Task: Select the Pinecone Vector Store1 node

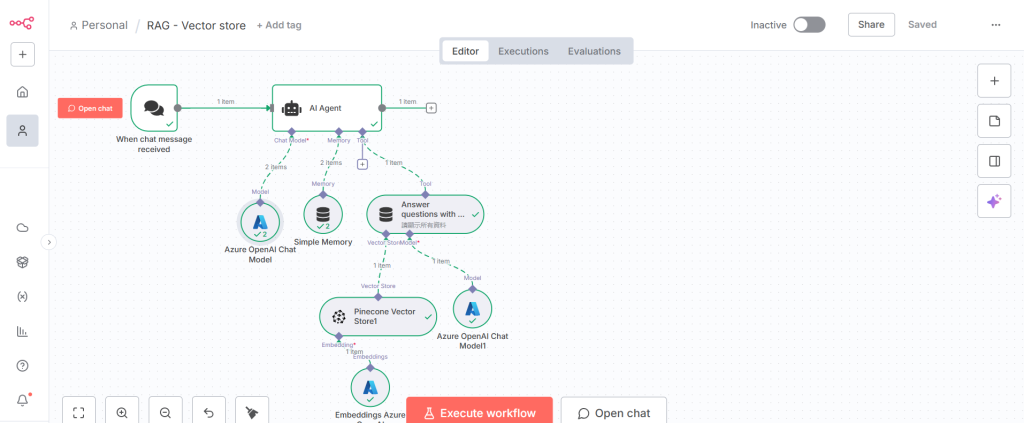Action: (x=377, y=316)
